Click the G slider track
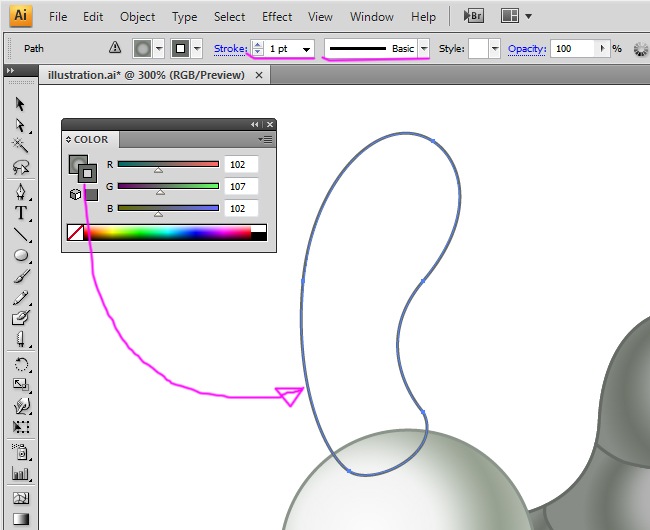This screenshot has height=530, width=650. (168, 186)
